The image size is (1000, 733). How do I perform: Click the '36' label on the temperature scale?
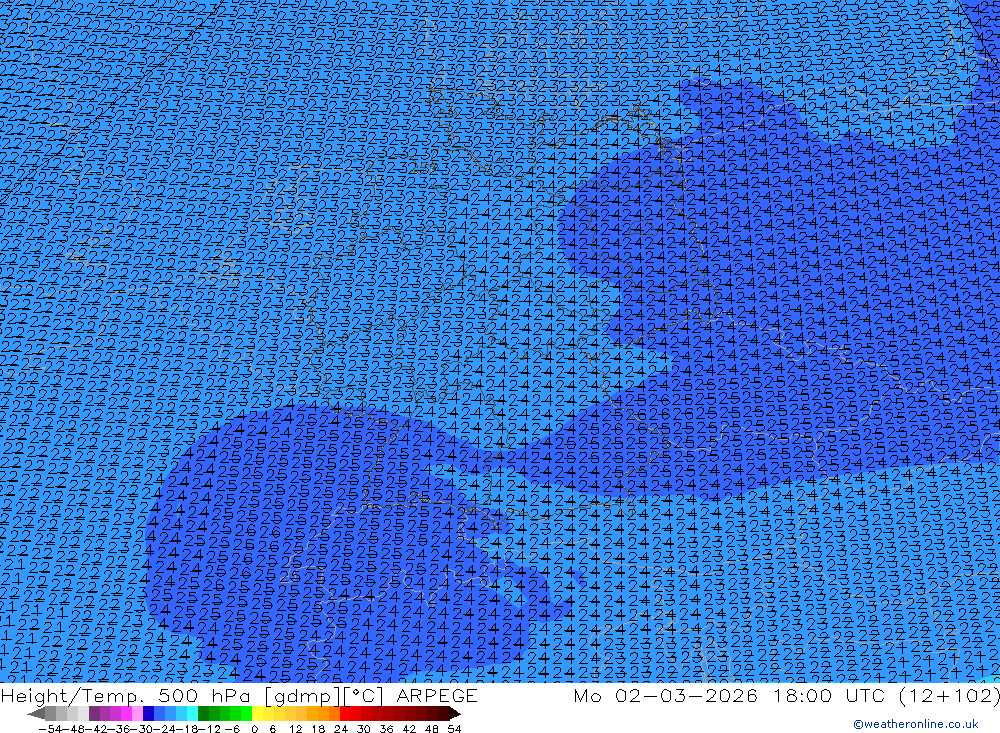pyautogui.click(x=386, y=729)
